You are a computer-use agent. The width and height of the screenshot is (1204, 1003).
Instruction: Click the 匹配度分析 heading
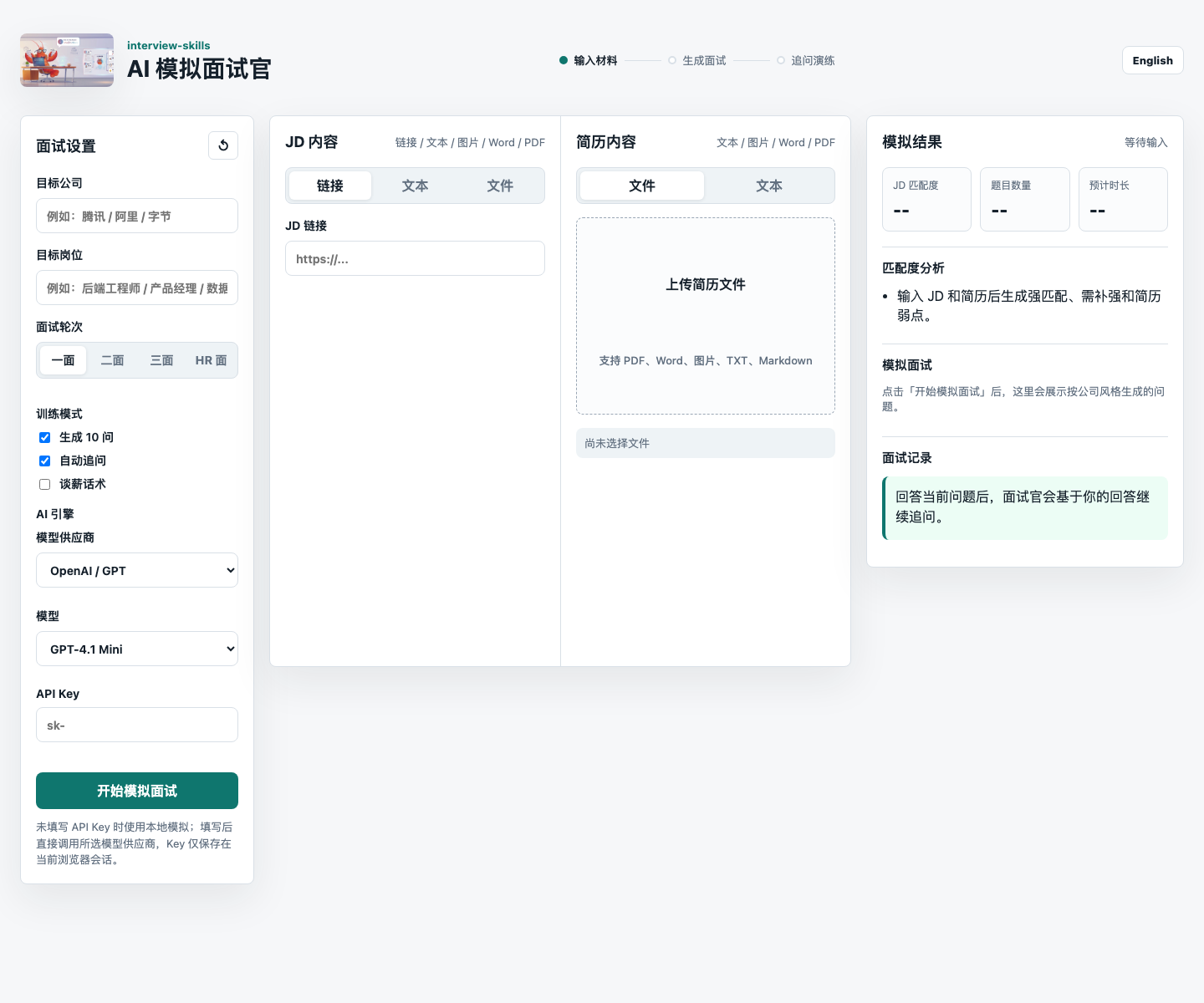pyautogui.click(x=913, y=267)
